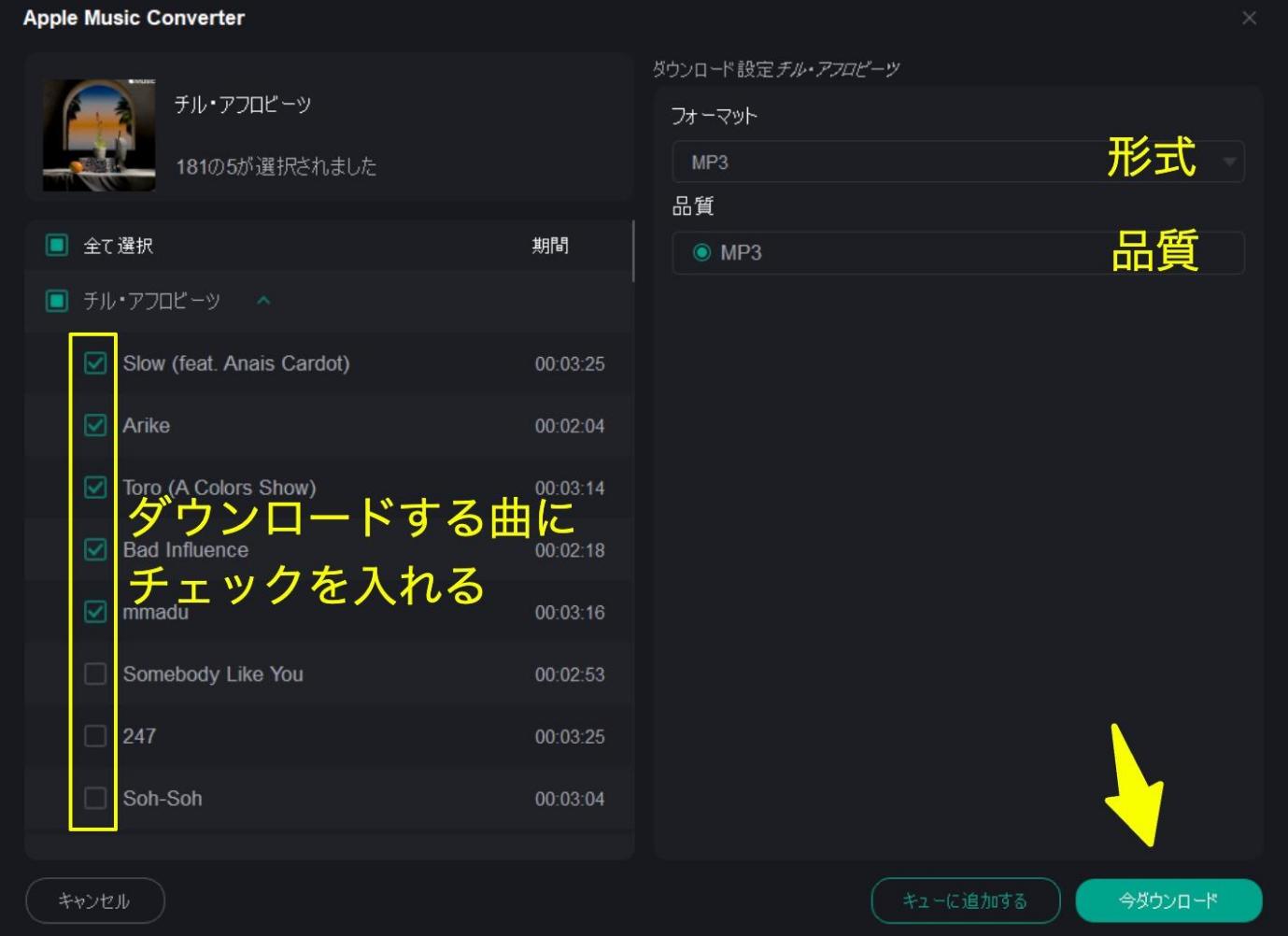
Task: Click the キャンセル button
Action: pyautogui.click(x=94, y=901)
